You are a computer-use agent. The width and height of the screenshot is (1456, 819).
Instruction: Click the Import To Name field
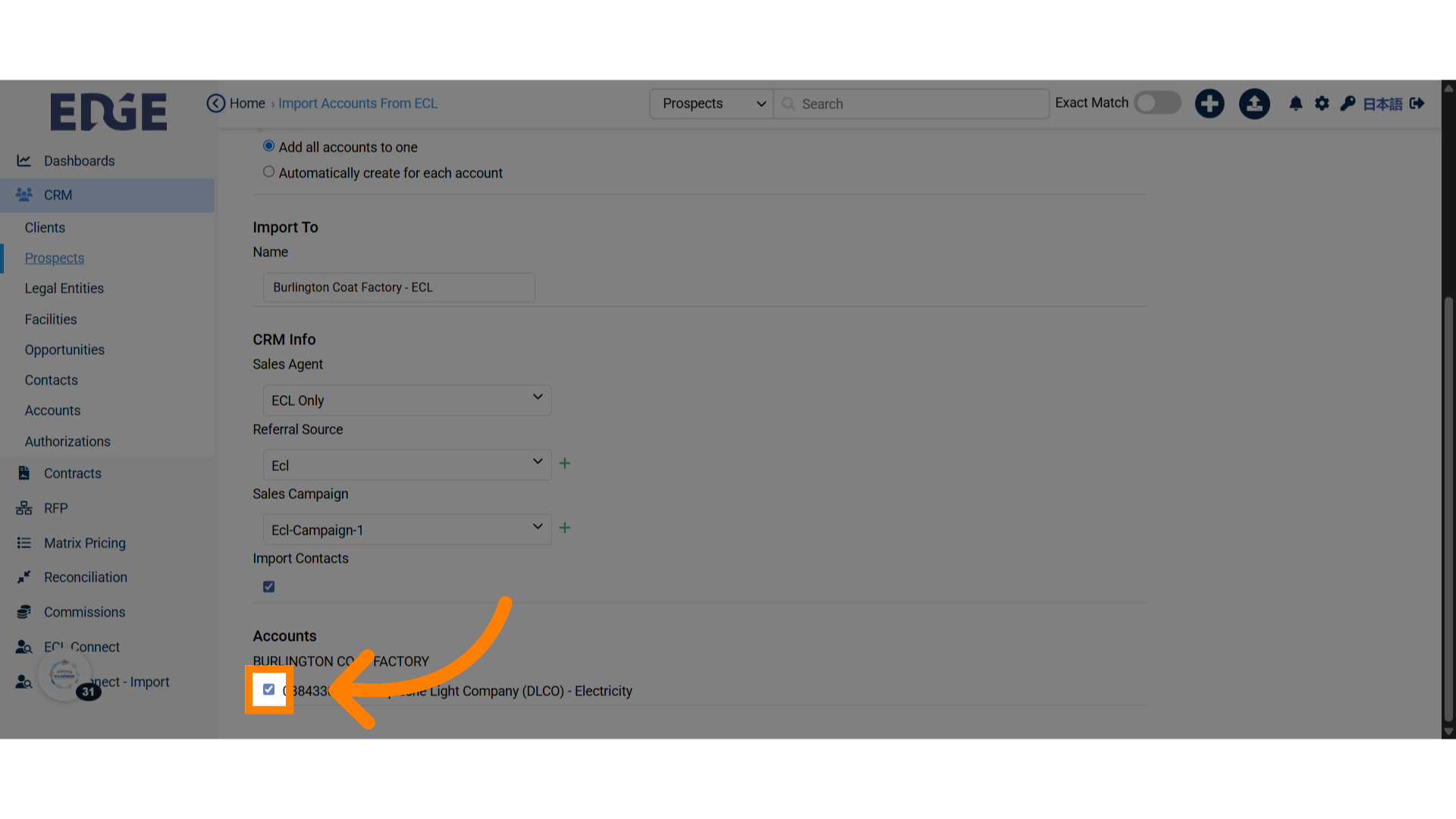click(x=399, y=287)
